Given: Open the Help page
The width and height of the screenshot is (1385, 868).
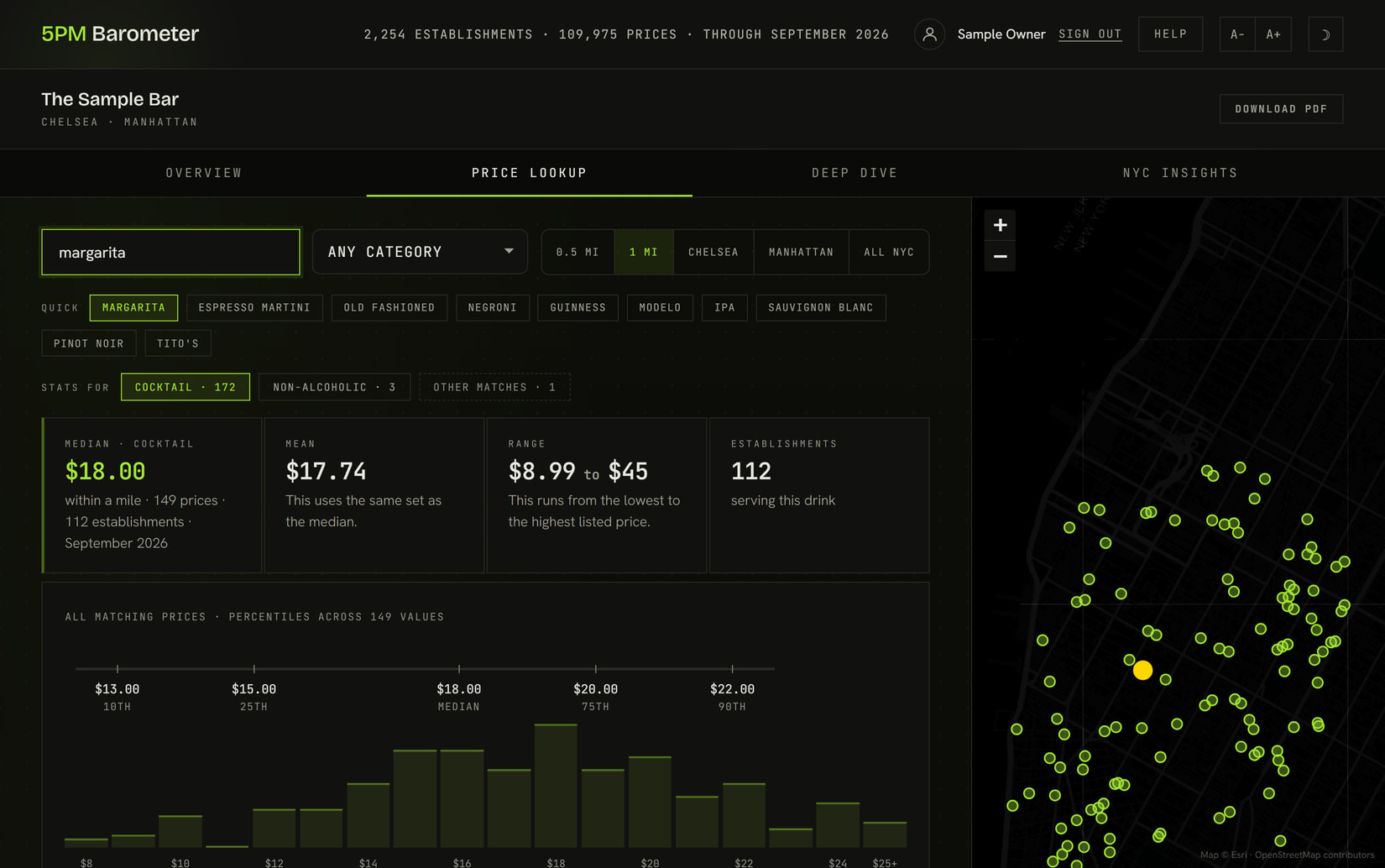Looking at the screenshot, I should [1170, 34].
